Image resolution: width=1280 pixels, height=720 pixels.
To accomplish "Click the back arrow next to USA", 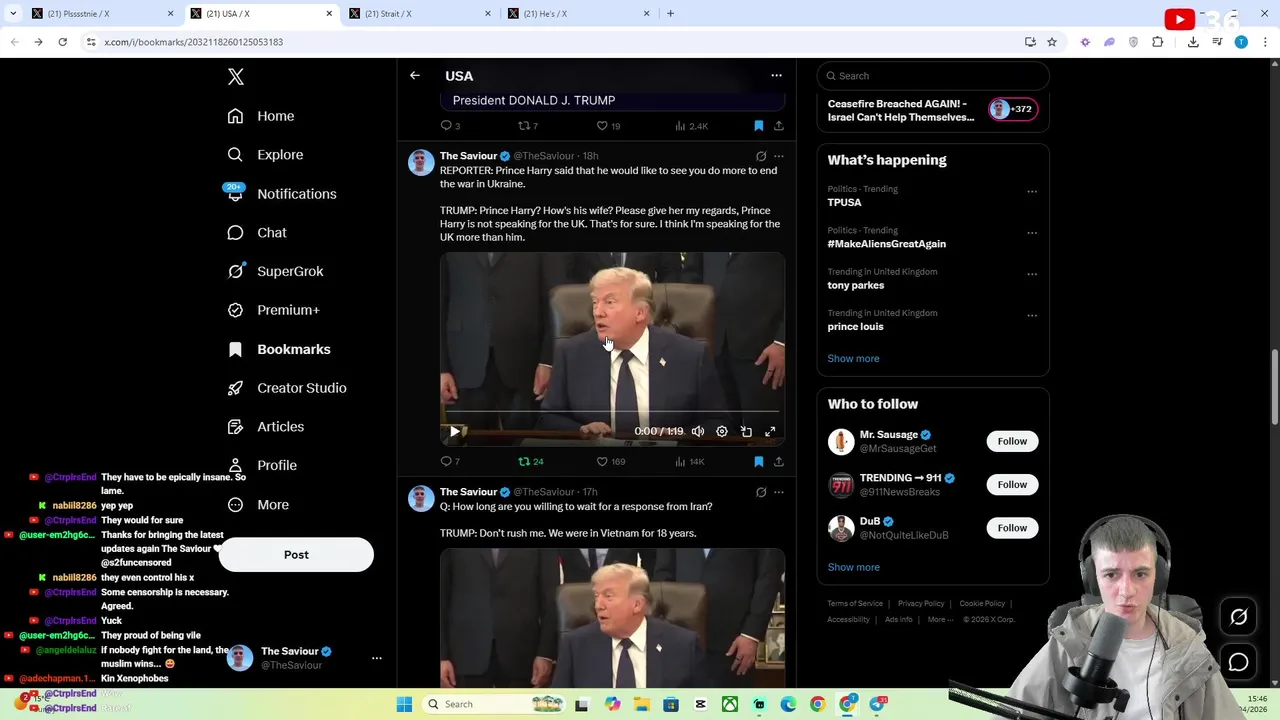I will [415, 76].
